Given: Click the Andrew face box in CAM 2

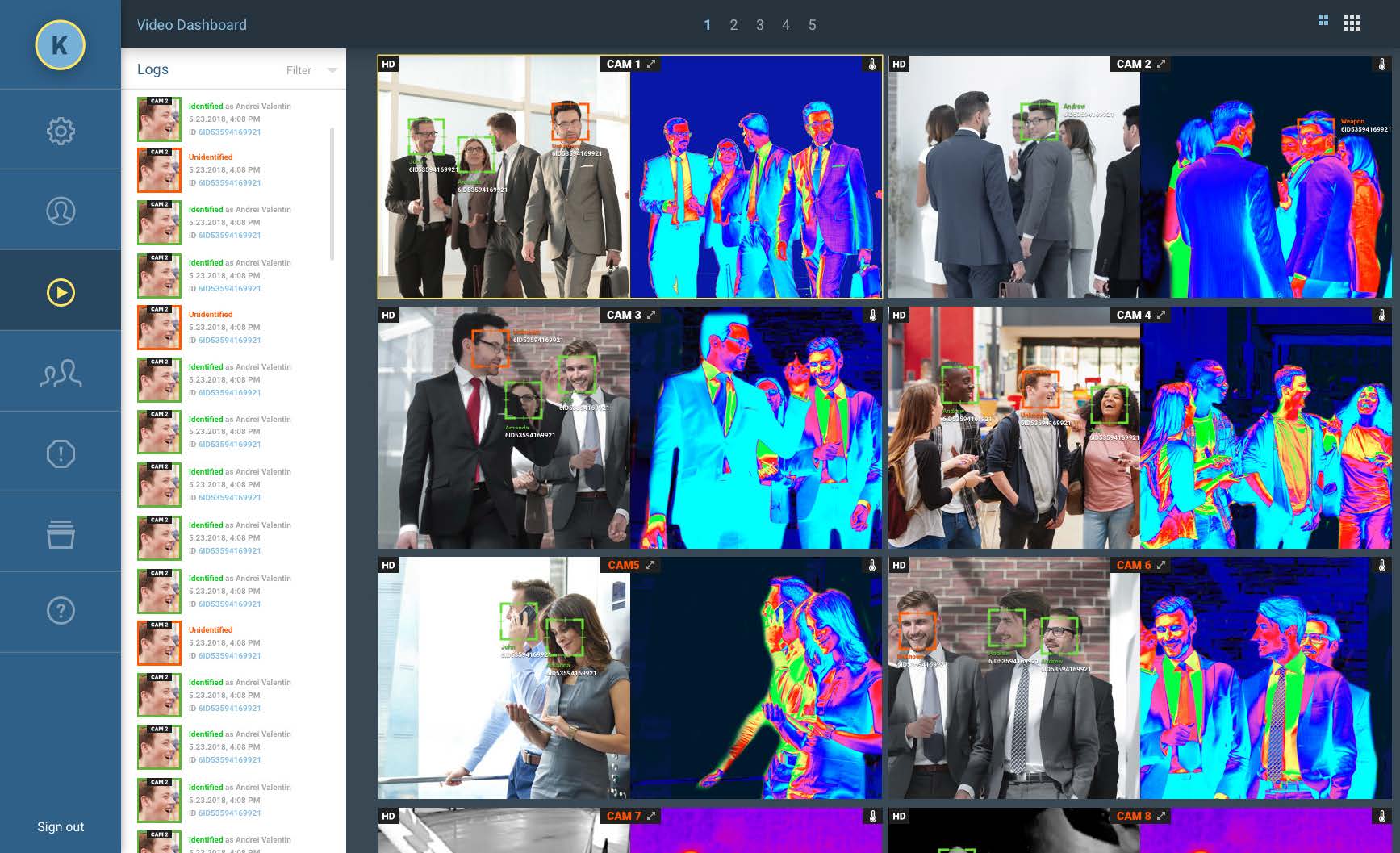Looking at the screenshot, I should pos(1039,121).
